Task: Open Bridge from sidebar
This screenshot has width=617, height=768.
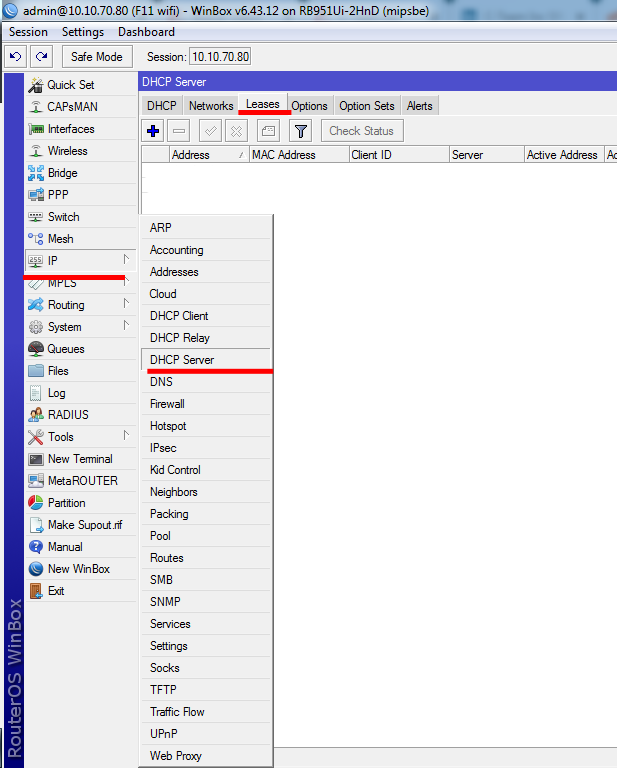Action: (81, 173)
